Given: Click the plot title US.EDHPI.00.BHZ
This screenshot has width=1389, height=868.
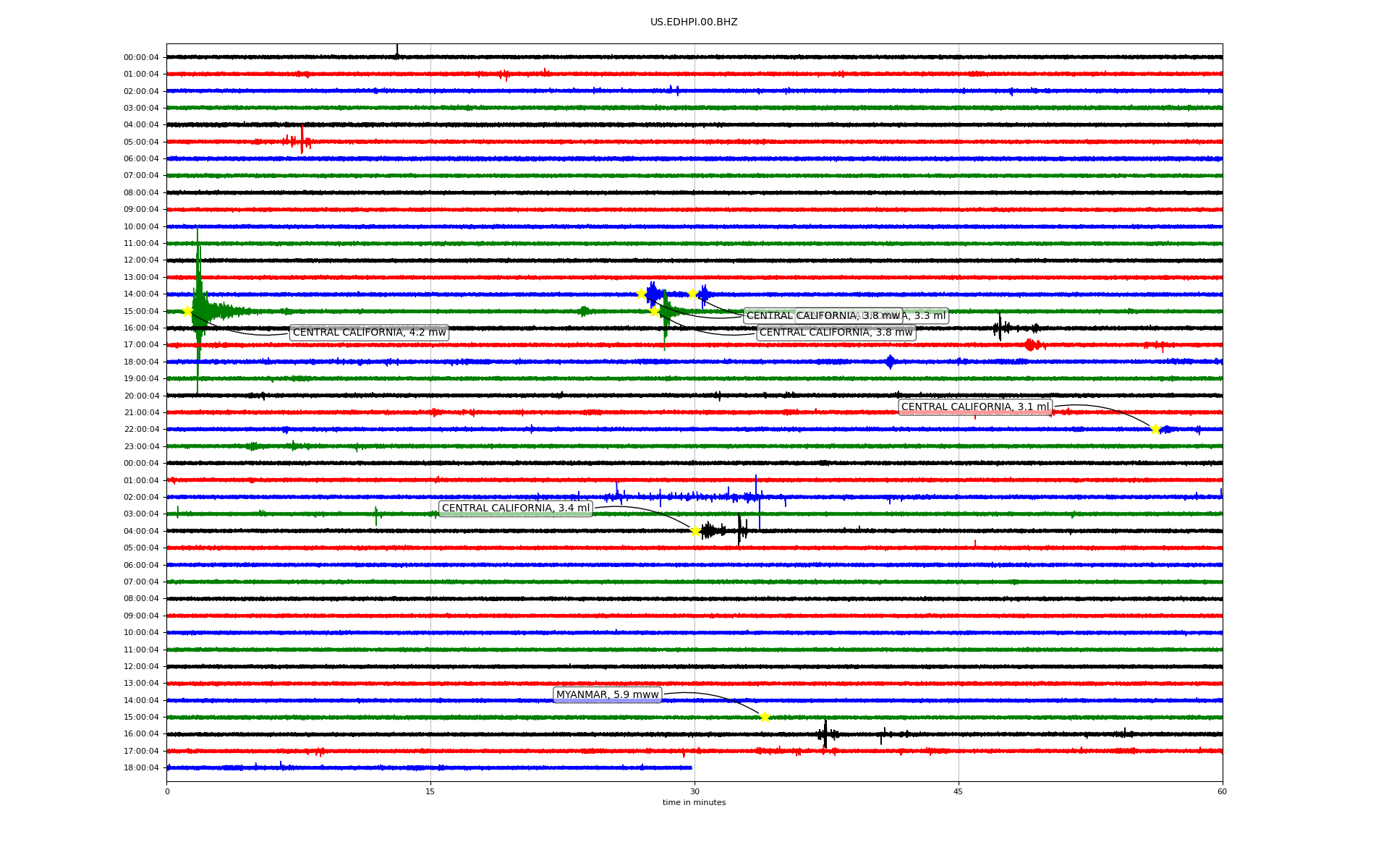Looking at the screenshot, I should pos(694,22).
